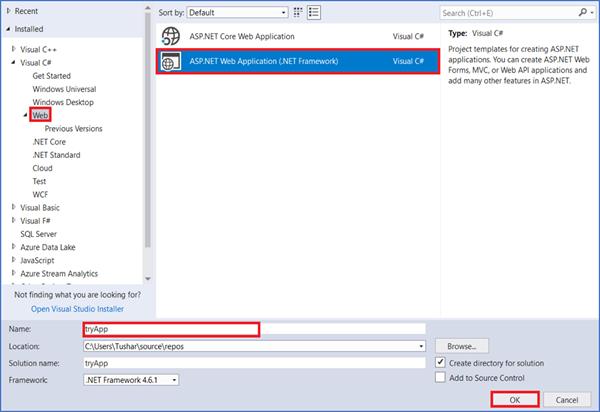Select the Cloud category
600x412 pixels.
[x=42, y=168]
